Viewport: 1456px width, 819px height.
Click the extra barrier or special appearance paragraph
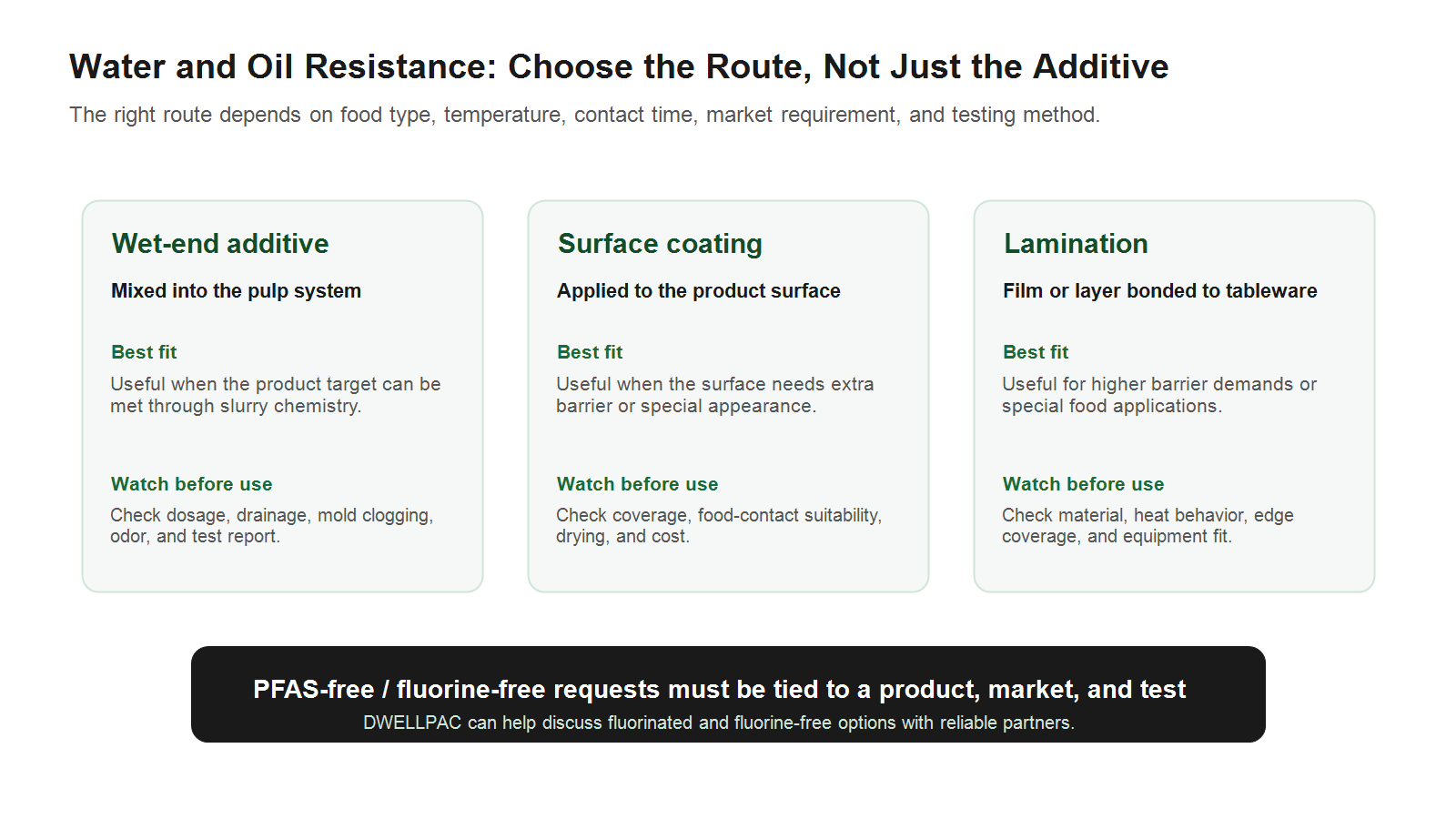click(x=714, y=395)
